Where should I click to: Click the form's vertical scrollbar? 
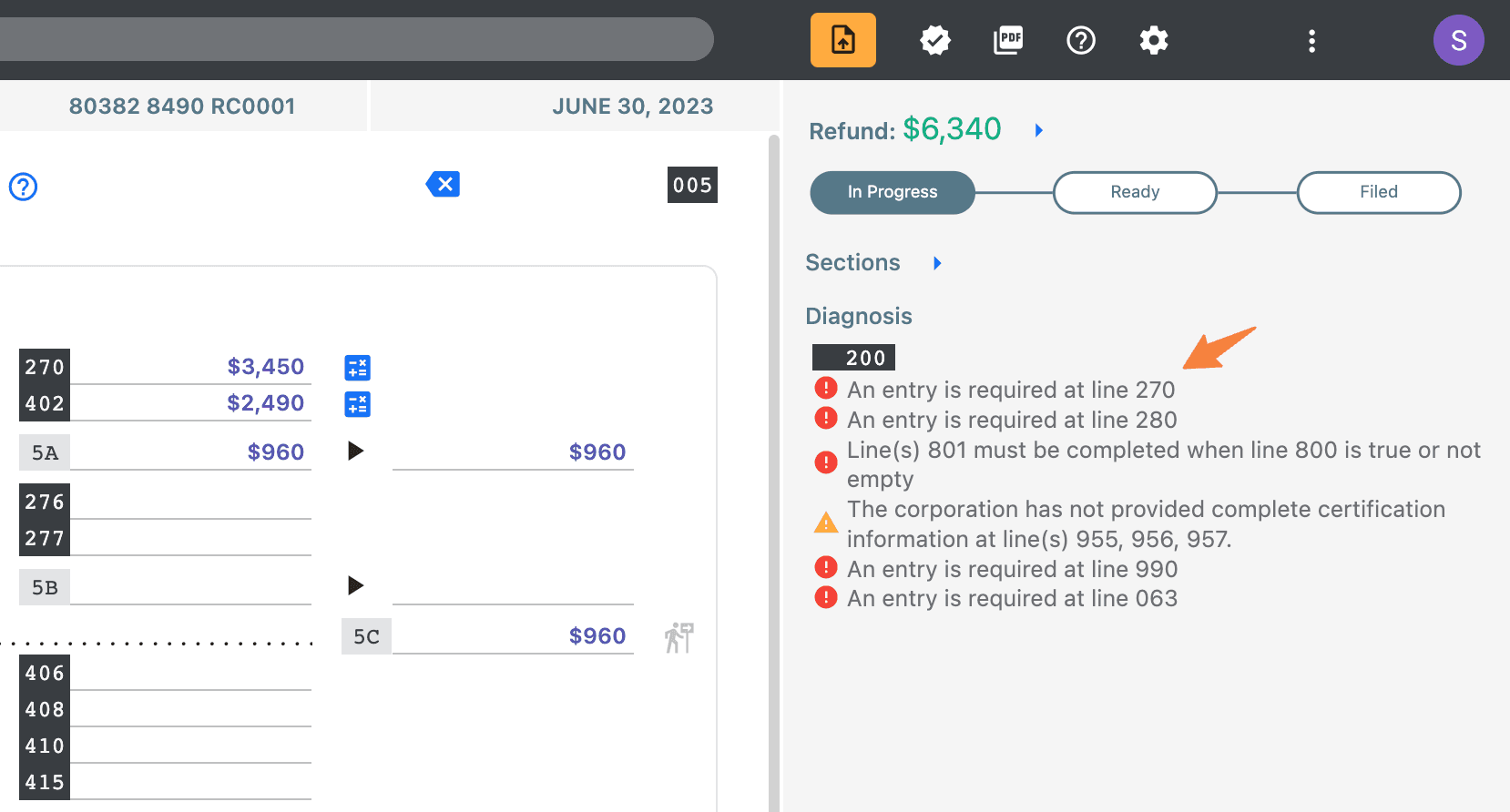pos(774,472)
